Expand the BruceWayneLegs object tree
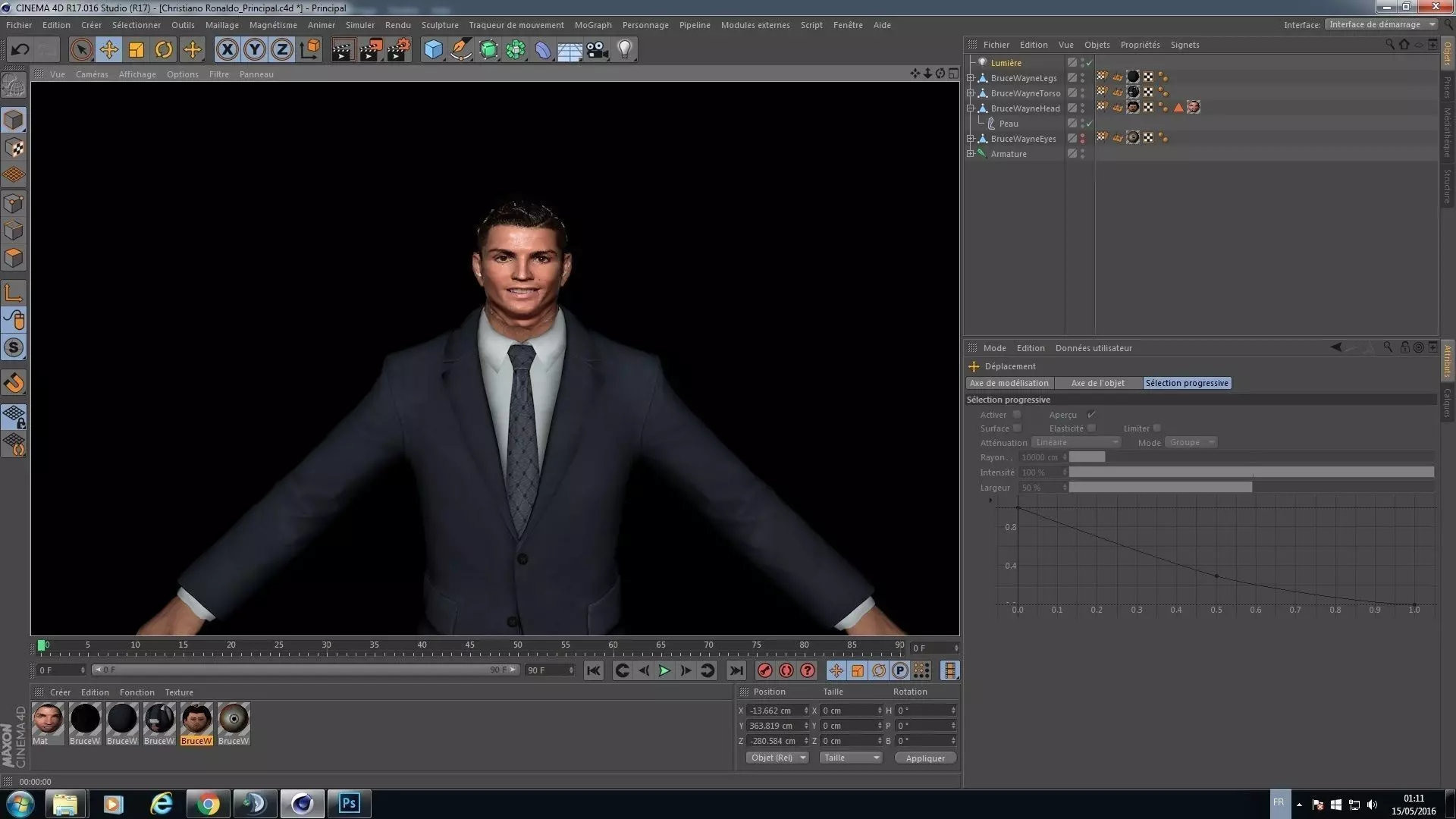This screenshot has height=819, width=1456. click(971, 78)
